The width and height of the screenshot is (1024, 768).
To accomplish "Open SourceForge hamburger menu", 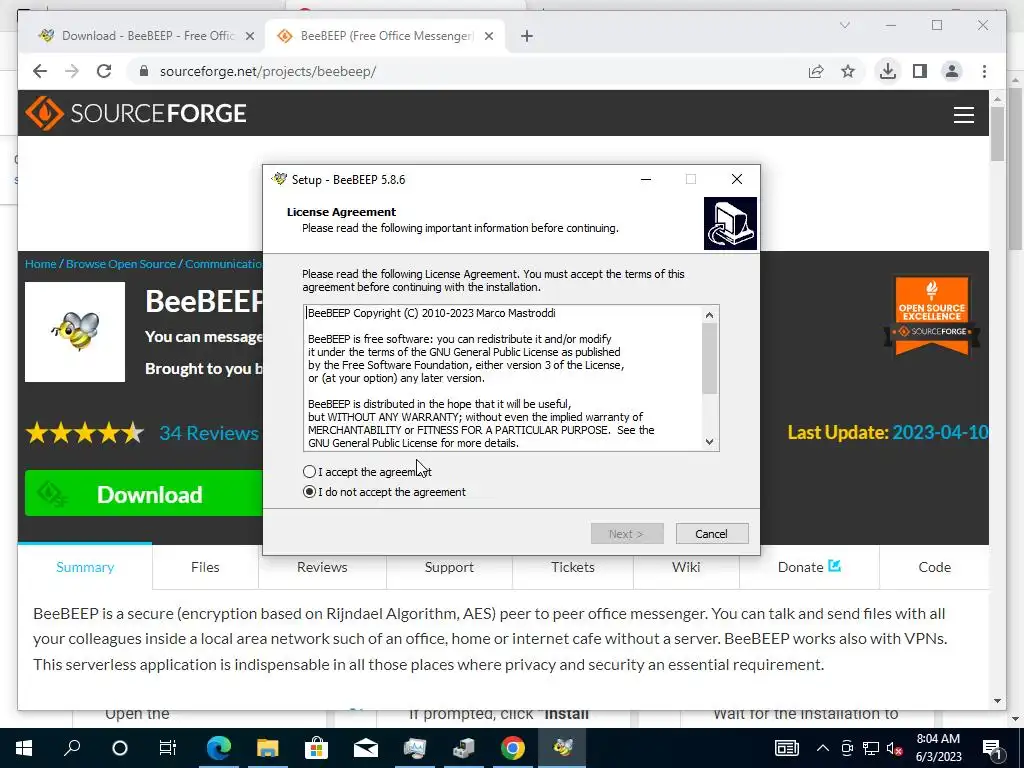I will pyautogui.click(x=963, y=114).
